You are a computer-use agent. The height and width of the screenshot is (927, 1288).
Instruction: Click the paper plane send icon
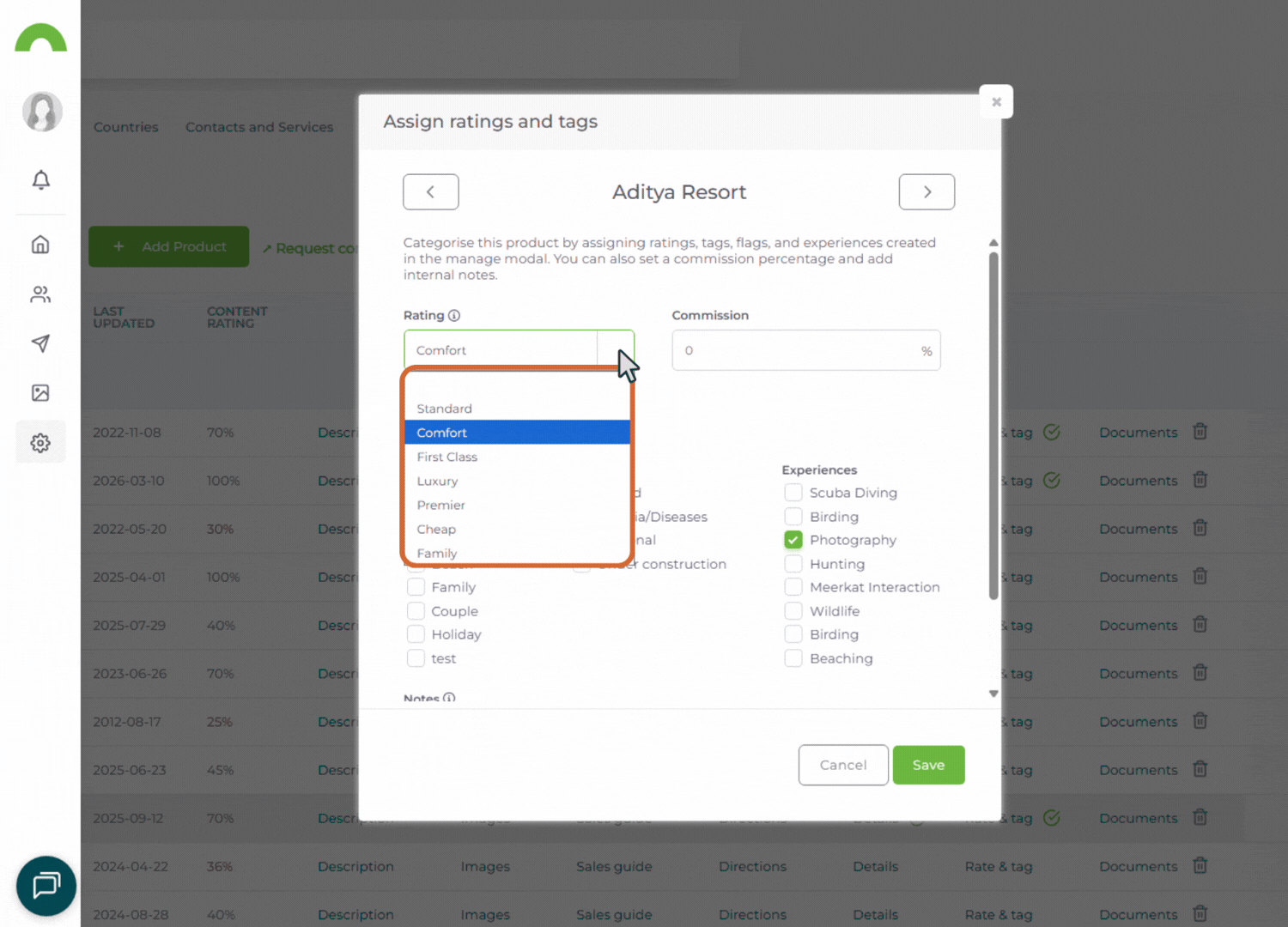(40, 343)
